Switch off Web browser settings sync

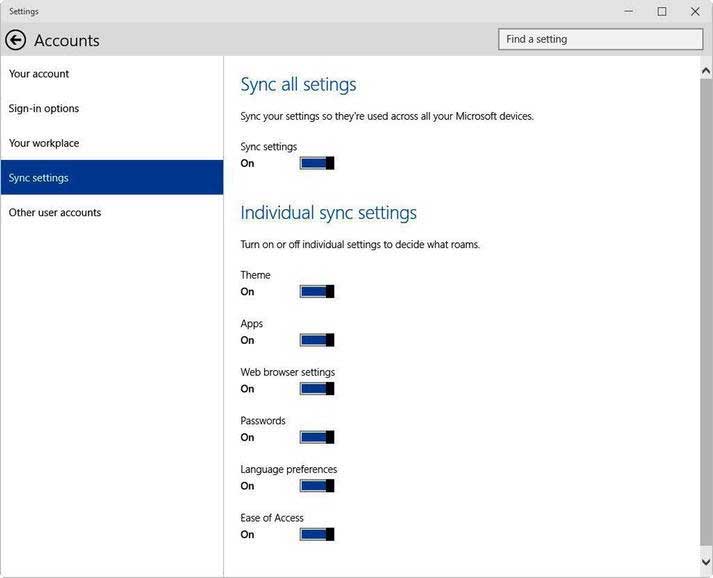click(316, 389)
